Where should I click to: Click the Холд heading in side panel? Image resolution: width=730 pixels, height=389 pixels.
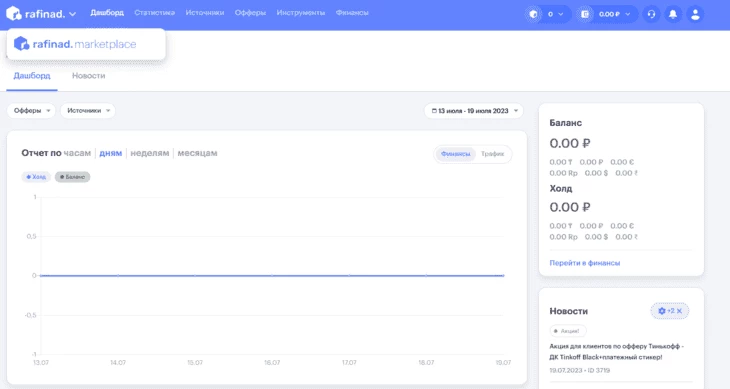click(561, 188)
